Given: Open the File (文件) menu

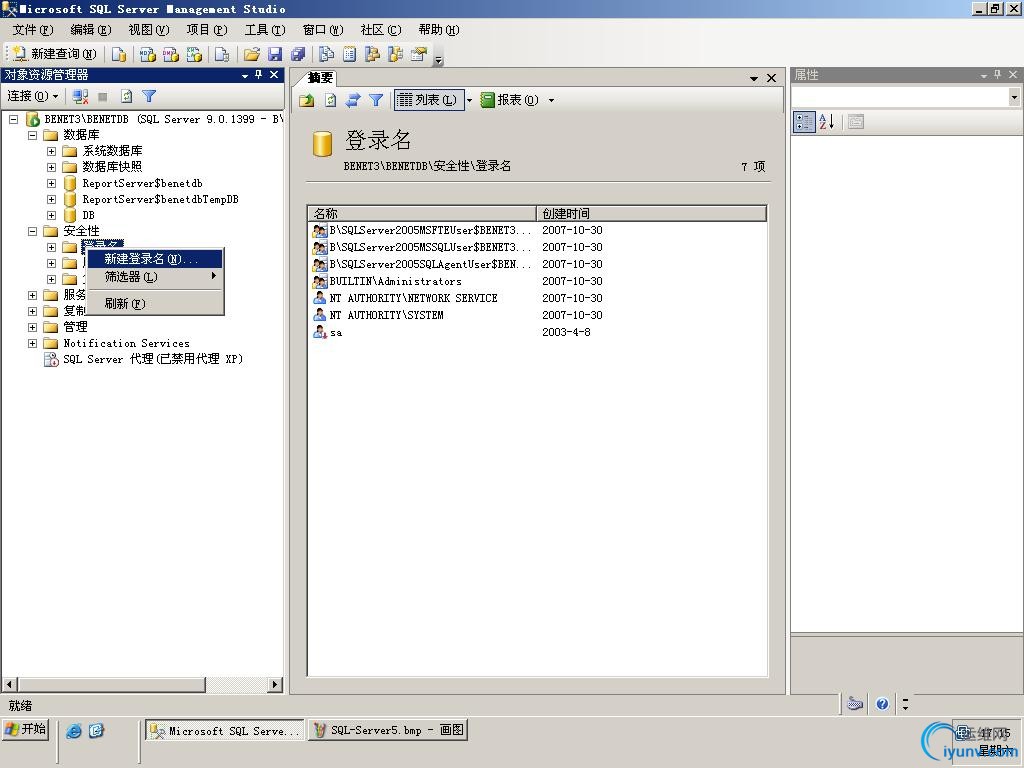Looking at the screenshot, I should pyautogui.click(x=33, y=30).
